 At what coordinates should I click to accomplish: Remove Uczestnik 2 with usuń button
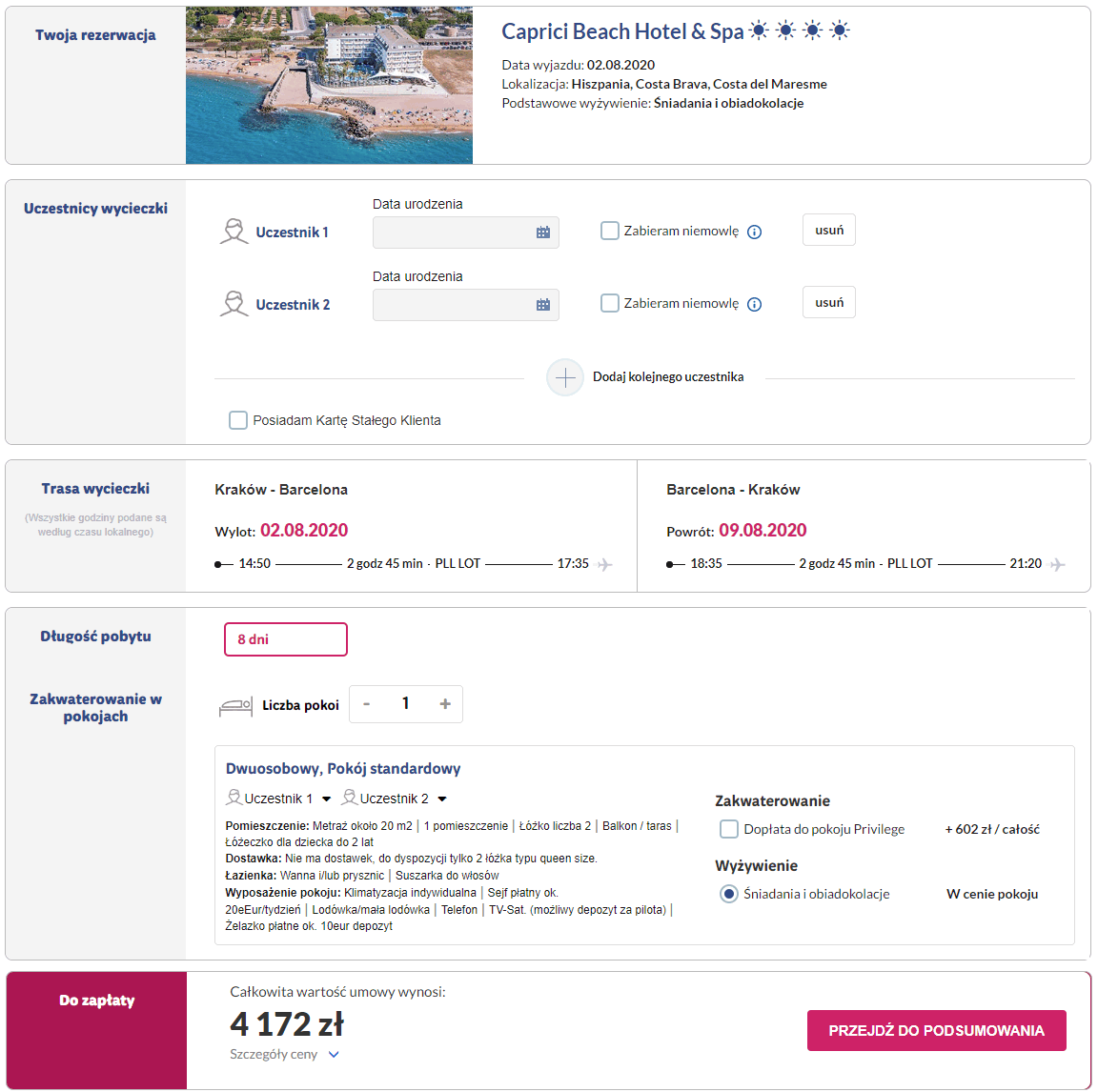pos(829,302)
